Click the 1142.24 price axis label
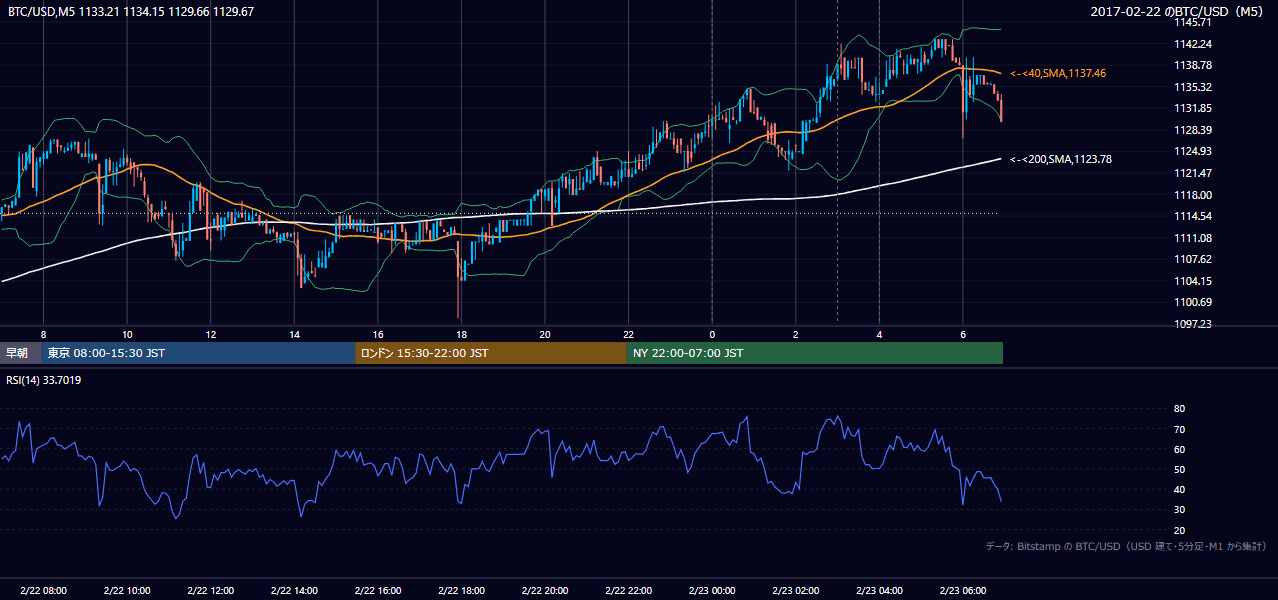The height and width of the screenshot is (600, 1278). click(1194, 44)
